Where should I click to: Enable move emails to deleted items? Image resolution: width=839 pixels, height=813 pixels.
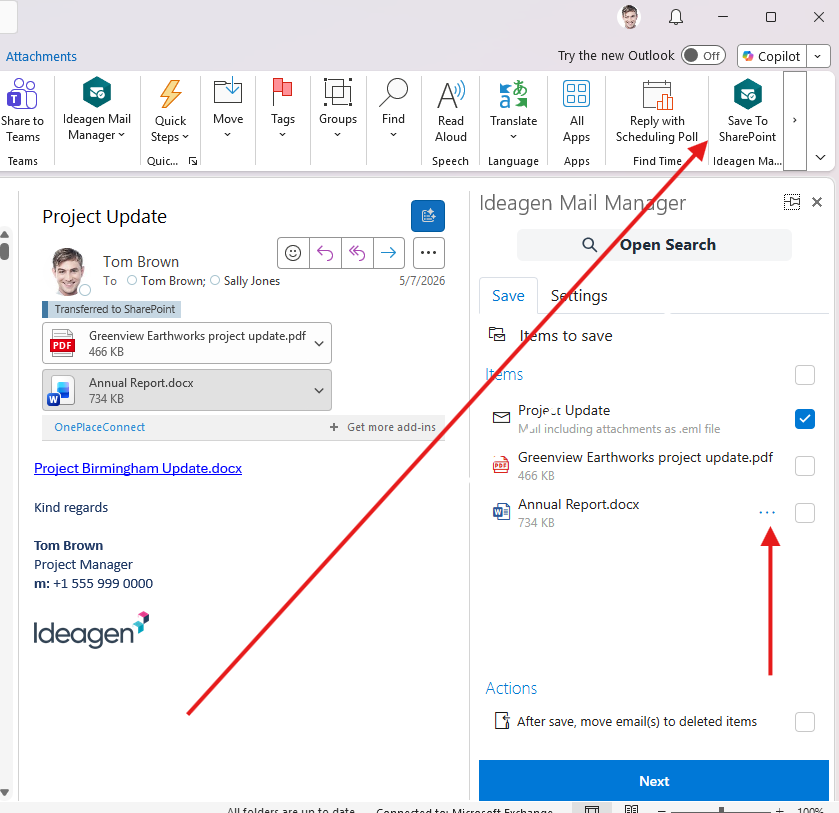coord(804,721)
